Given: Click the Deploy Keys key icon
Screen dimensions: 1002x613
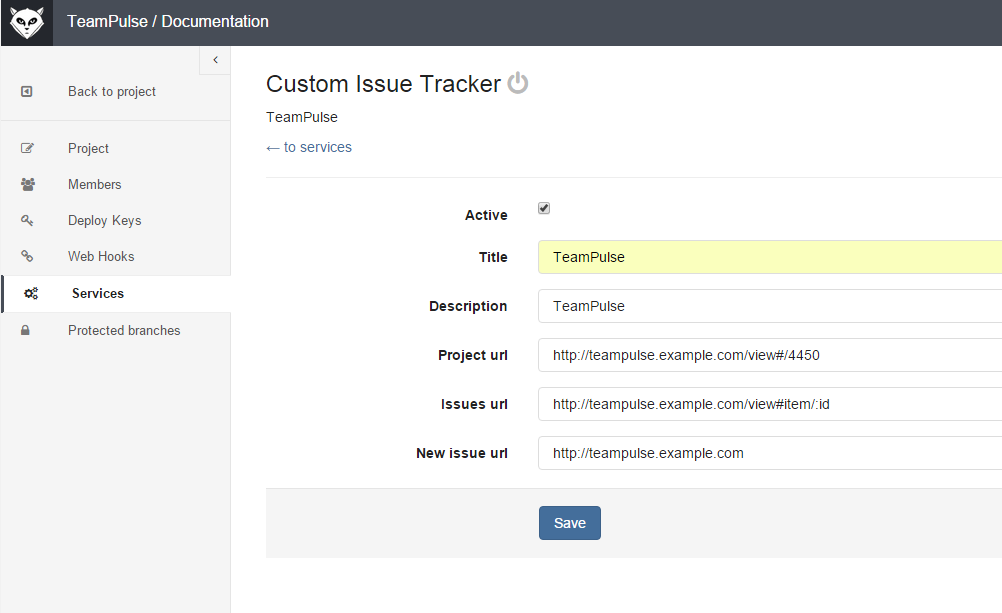Looking at the screenshot, I should pos(27,221).
